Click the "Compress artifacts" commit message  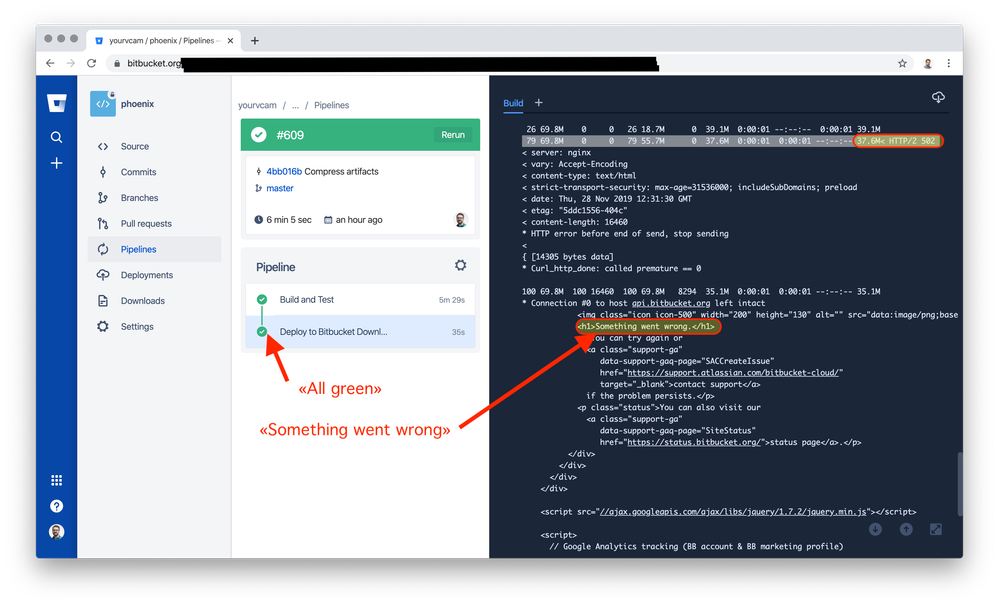tap(341, 171)
